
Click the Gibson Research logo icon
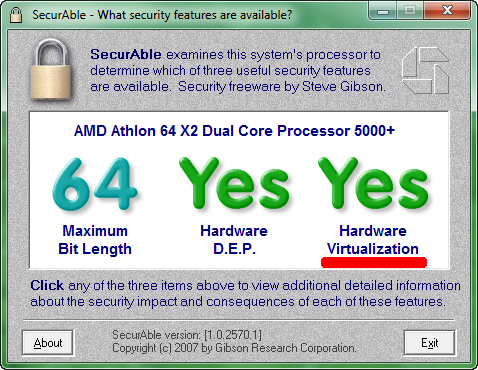[x=425, y=70]
